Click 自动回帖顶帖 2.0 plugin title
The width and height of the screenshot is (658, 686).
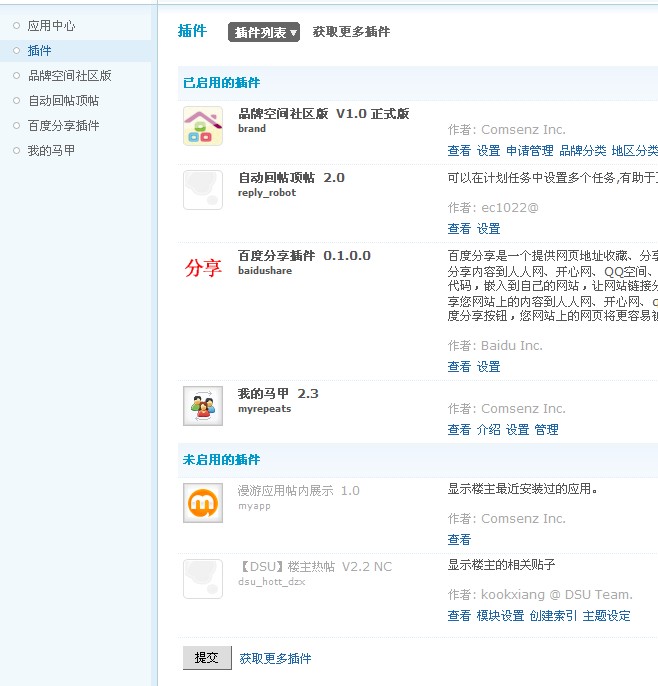tap(291, 178)
